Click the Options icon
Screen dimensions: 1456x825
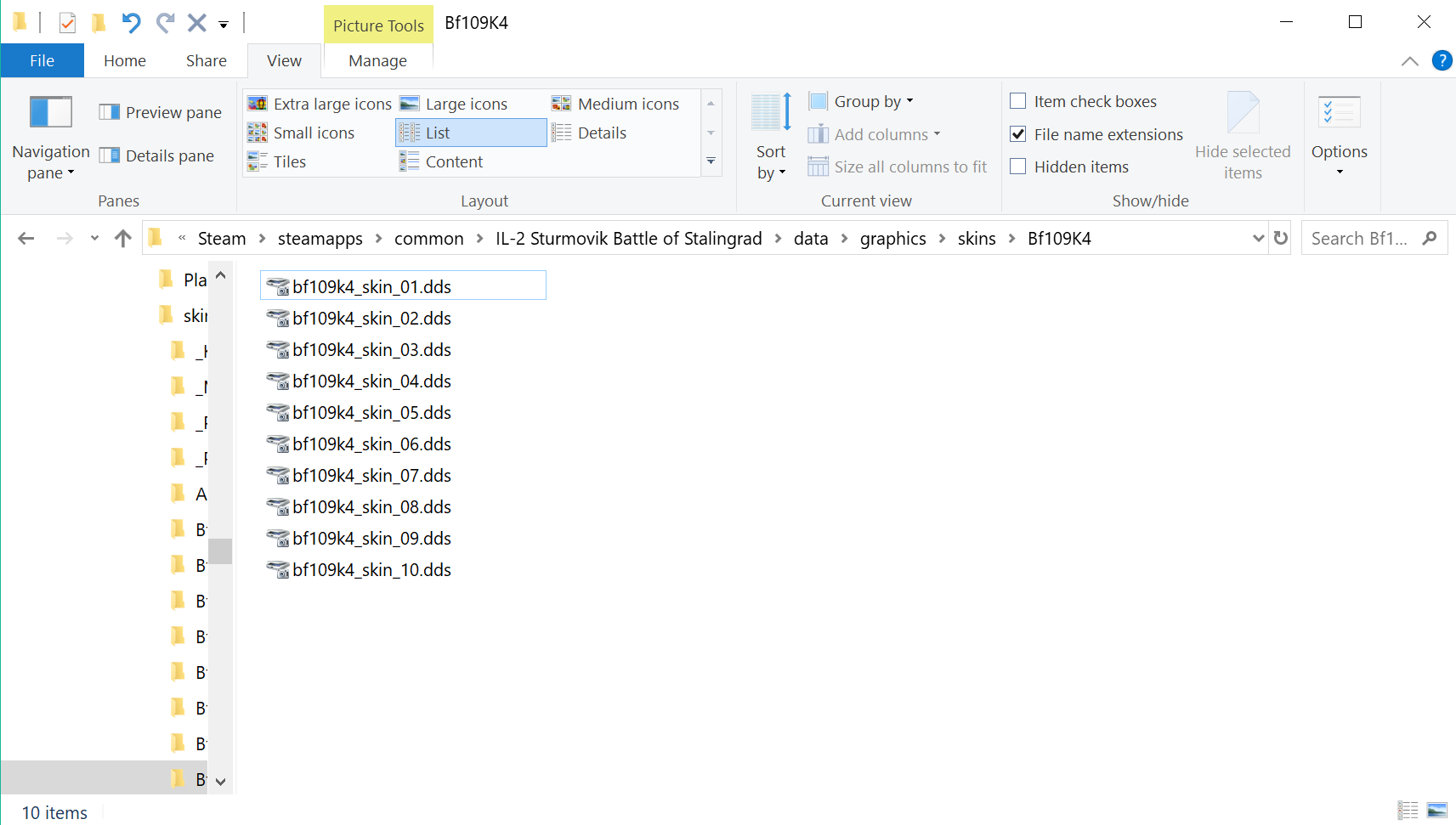coord(1340,113)
